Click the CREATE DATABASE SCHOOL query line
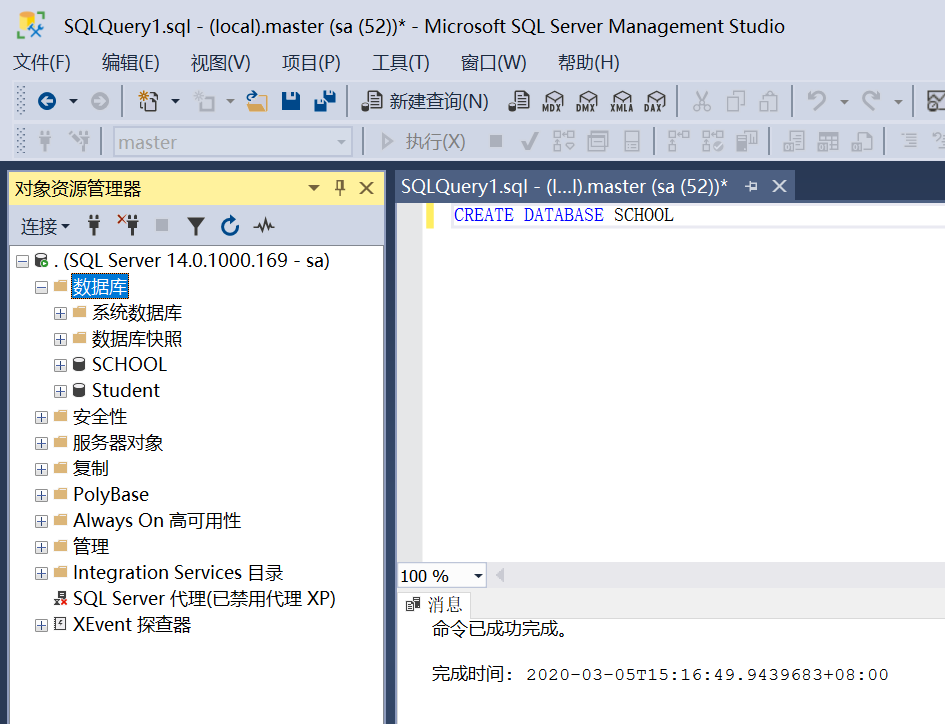This screenshot has height=724, width=945. click(x=564, y=215)
